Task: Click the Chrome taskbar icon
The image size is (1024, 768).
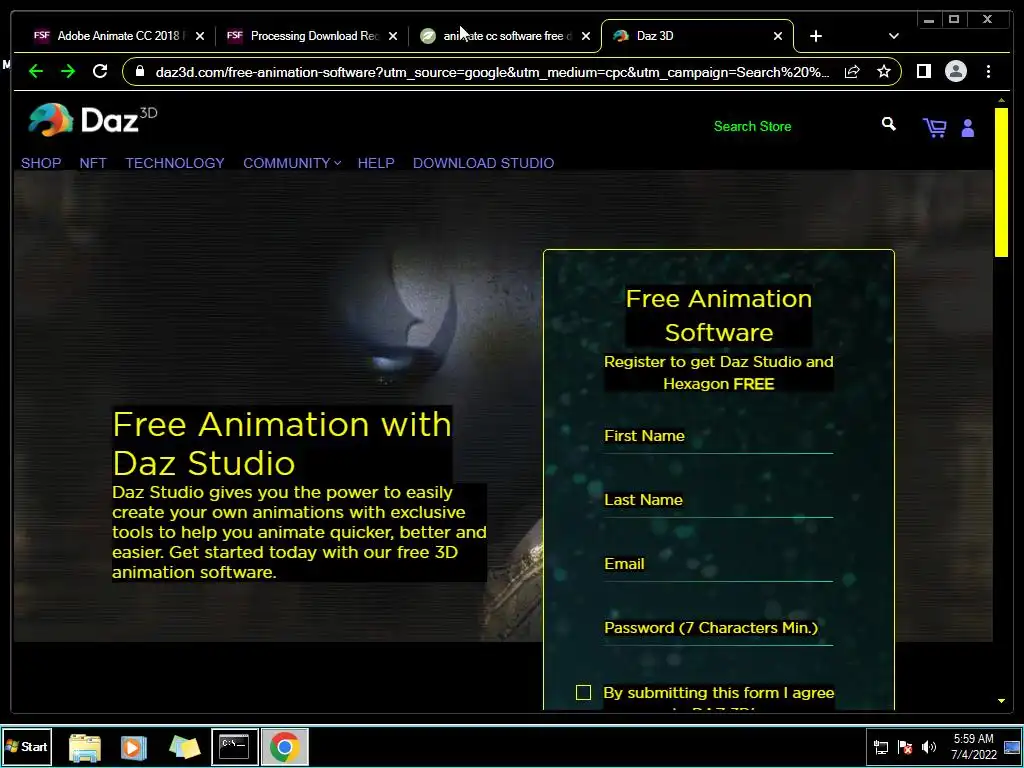Action: coord(284,746)
